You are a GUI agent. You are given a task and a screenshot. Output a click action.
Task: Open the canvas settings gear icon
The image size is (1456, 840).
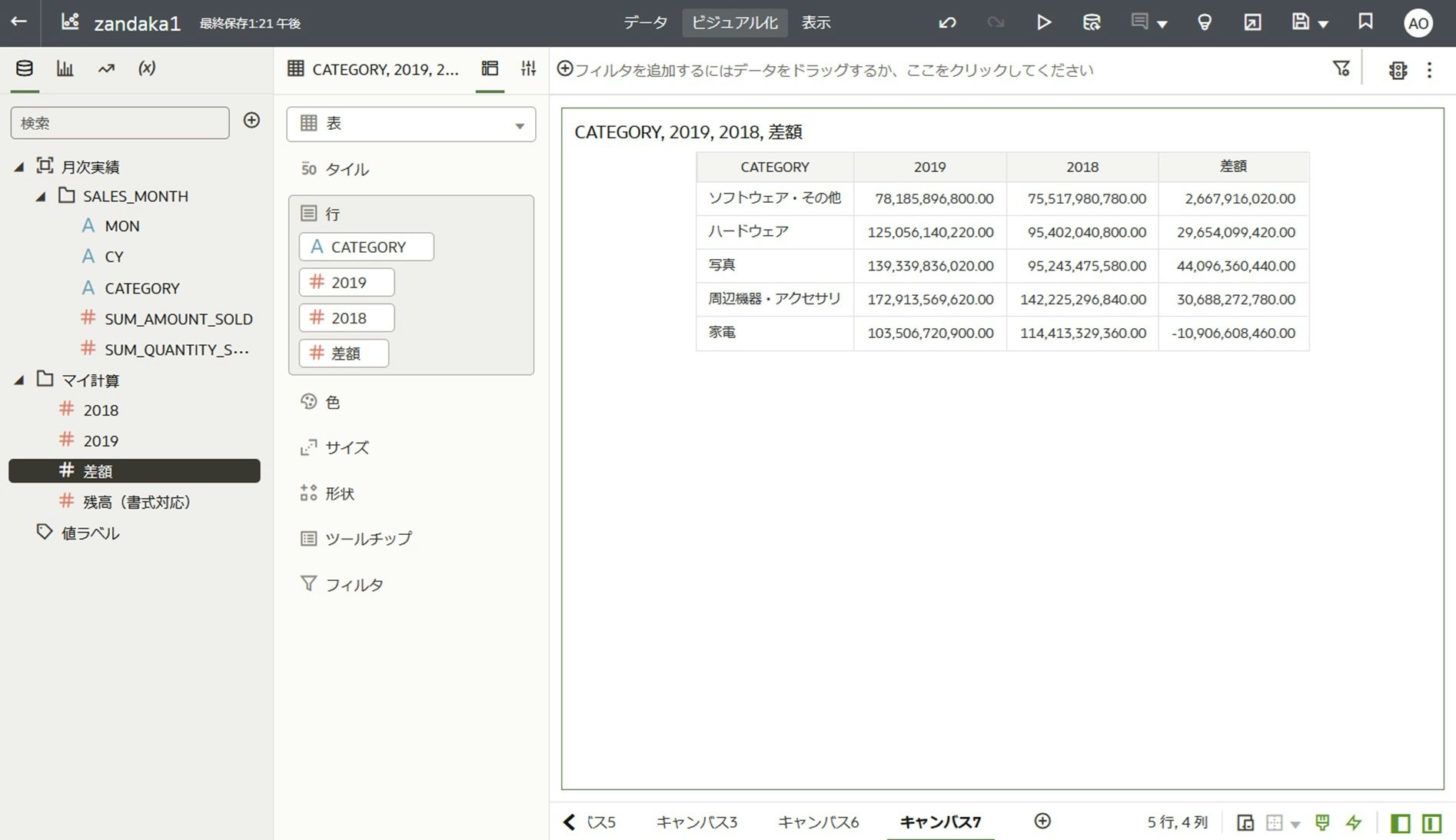1398,70
